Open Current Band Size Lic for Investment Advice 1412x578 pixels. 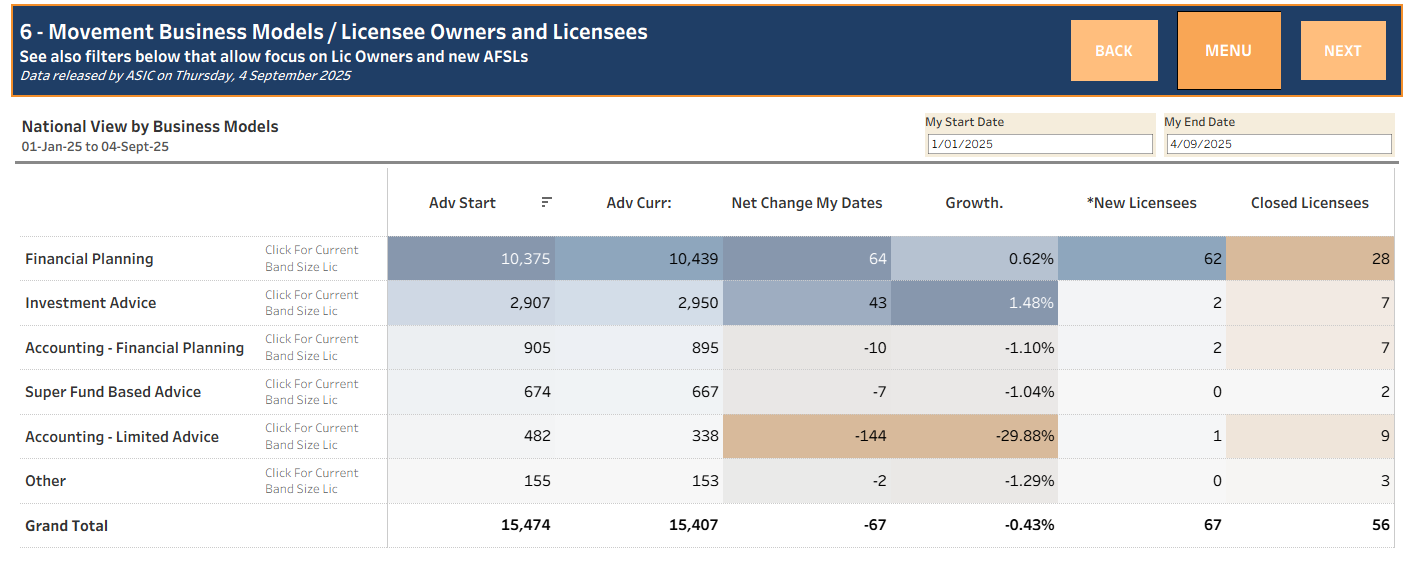312,302
